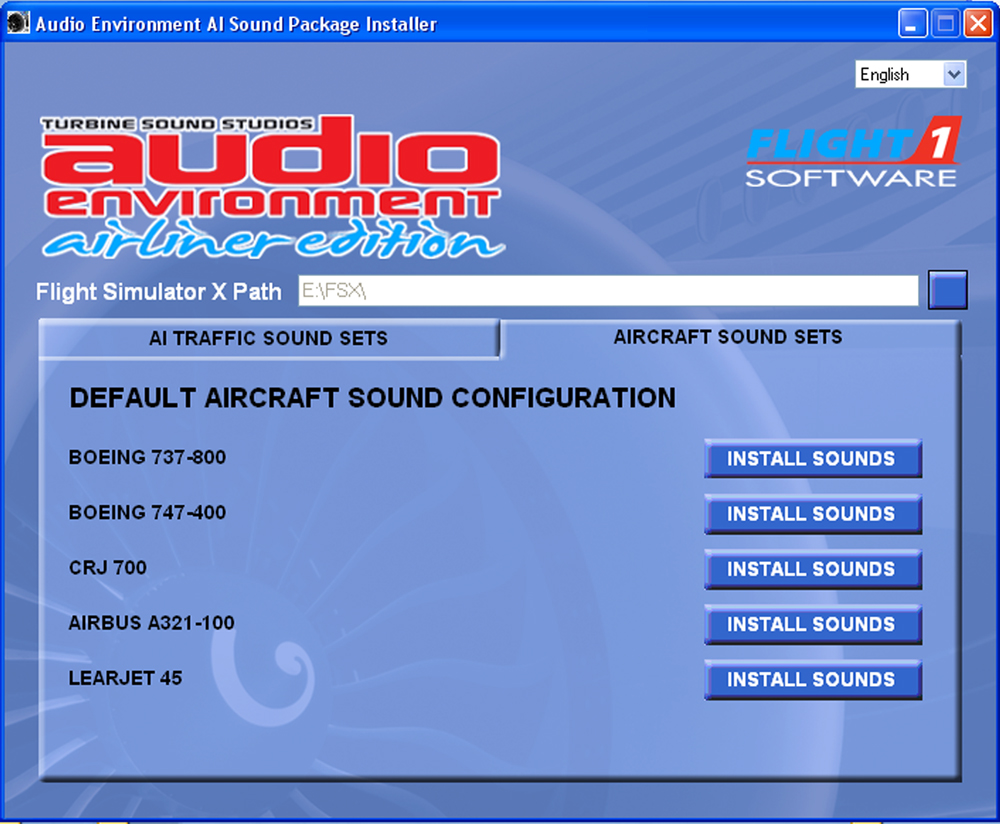
Task: Click the Flight Simulator X Path label
Action: click(159, 291)
